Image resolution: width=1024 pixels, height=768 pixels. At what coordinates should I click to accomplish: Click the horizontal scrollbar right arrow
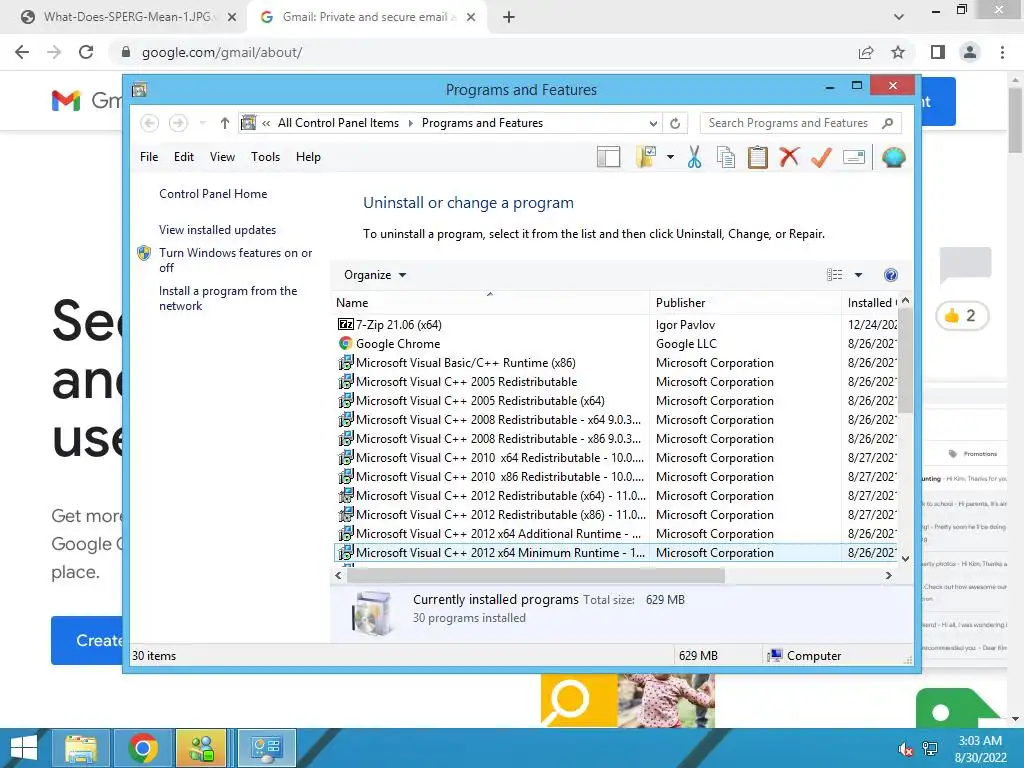click(x=888, y=575)
